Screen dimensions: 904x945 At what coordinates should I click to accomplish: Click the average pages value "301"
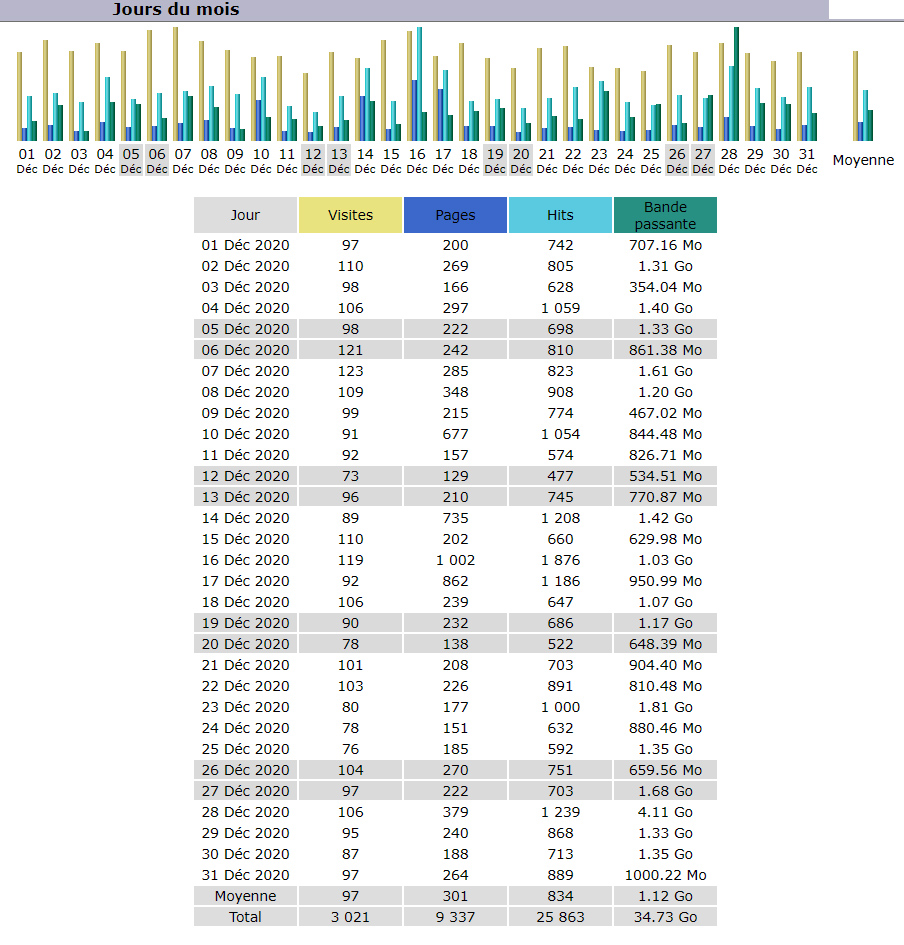(x=455, y=896)
